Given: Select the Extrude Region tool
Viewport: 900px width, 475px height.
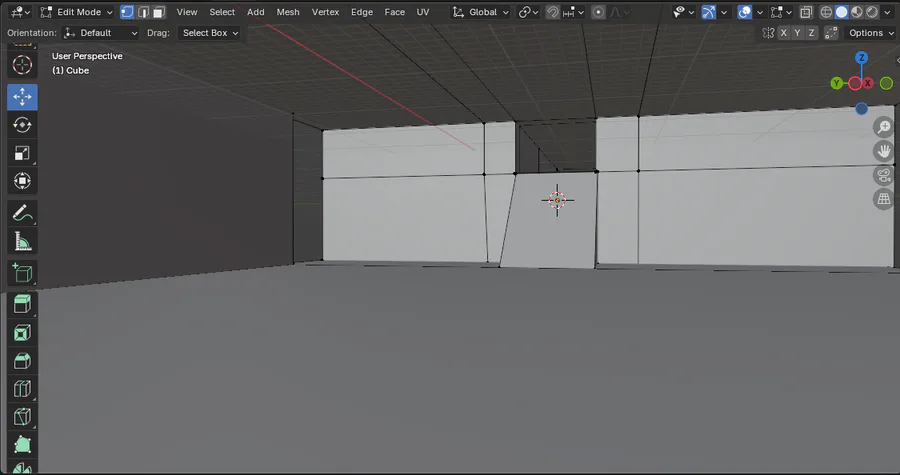Looking at the screenshot, I should [22, 304].
